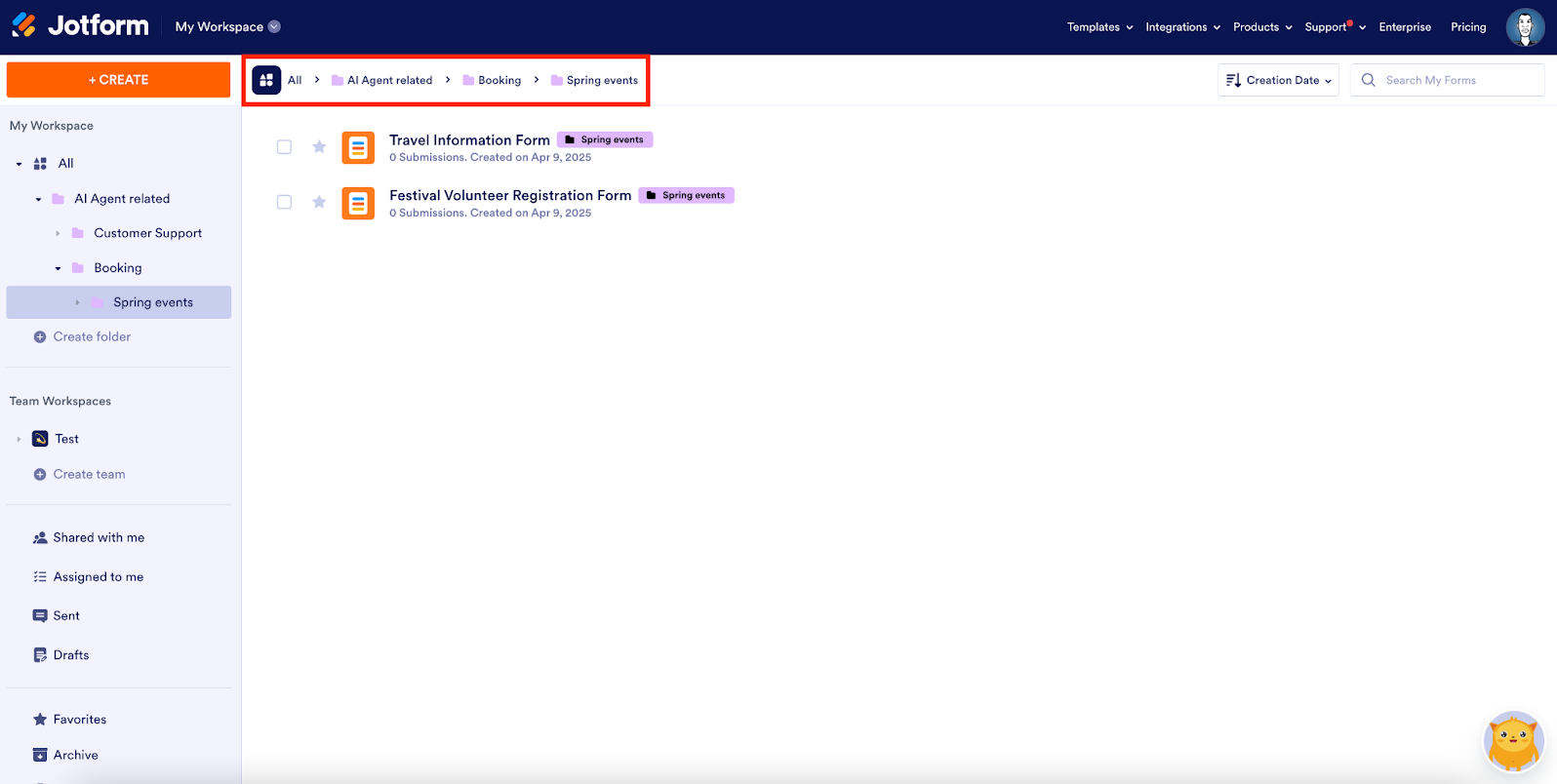Open Assigned to me label
The height and width of the screenshot is (784, 1557).
point(99,576)
